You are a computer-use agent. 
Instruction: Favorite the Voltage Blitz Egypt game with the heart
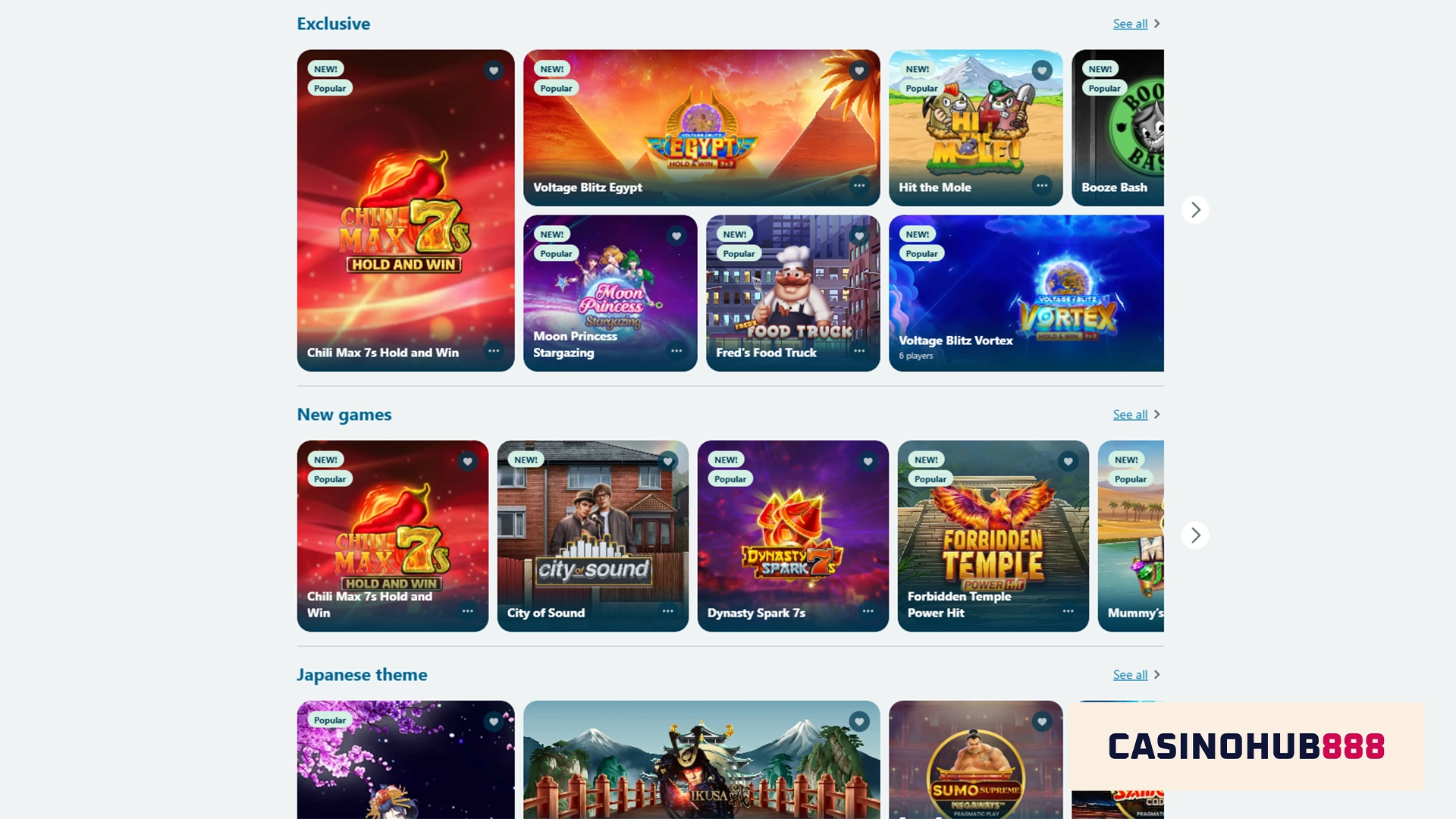[x=858, y=71]
